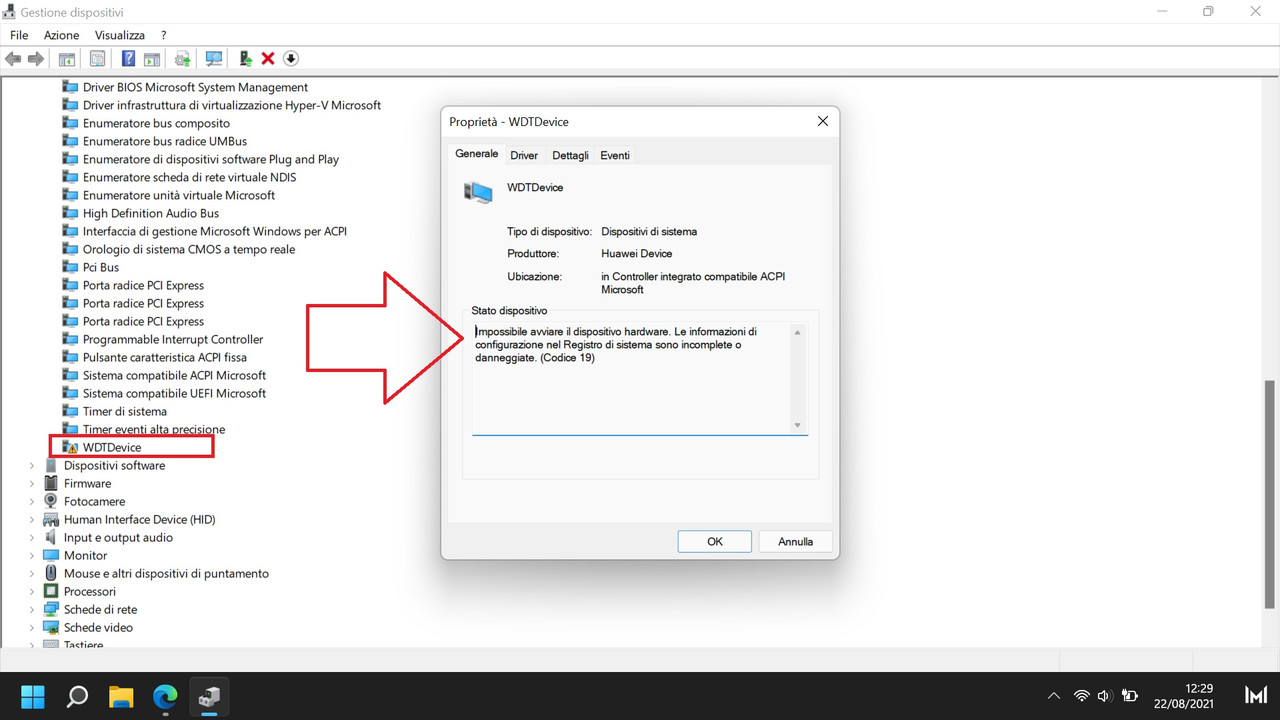The height and width of the screenshot is (720, 1280).
Task: Launch Microsoft Edge from the taskbar
Action: point(165,696)
